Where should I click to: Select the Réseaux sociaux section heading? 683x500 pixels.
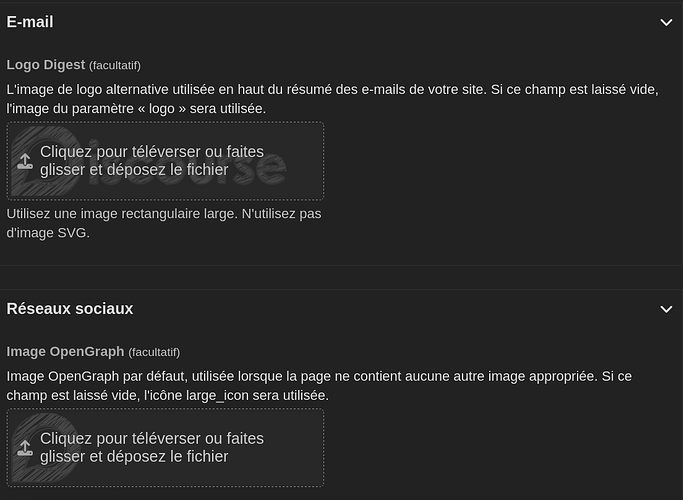tap(70, 309)
